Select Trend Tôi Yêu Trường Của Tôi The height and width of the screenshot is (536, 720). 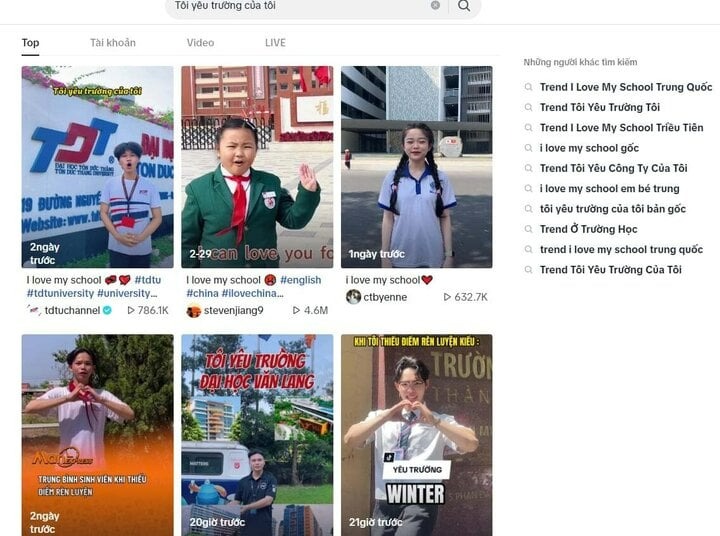coord(611,270)
